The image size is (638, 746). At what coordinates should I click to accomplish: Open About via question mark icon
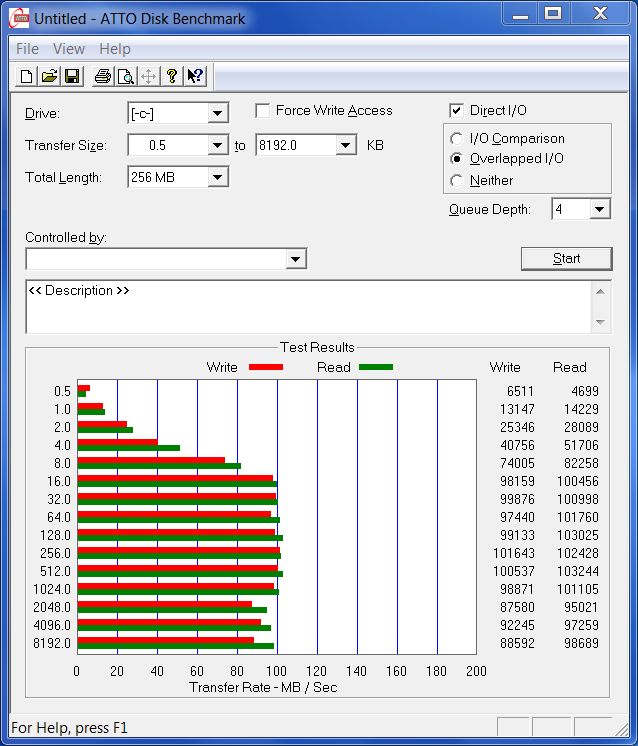tap(172, 76)
